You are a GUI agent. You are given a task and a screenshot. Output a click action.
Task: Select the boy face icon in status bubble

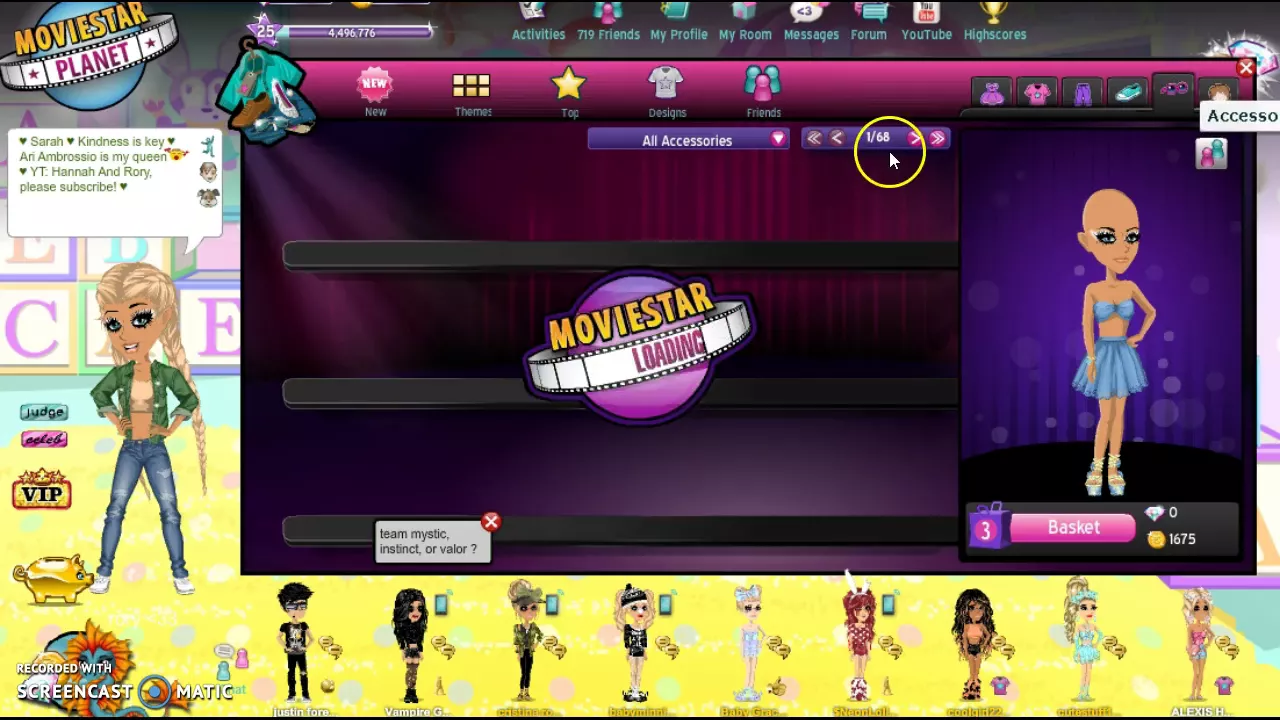[x=208, y=172]
